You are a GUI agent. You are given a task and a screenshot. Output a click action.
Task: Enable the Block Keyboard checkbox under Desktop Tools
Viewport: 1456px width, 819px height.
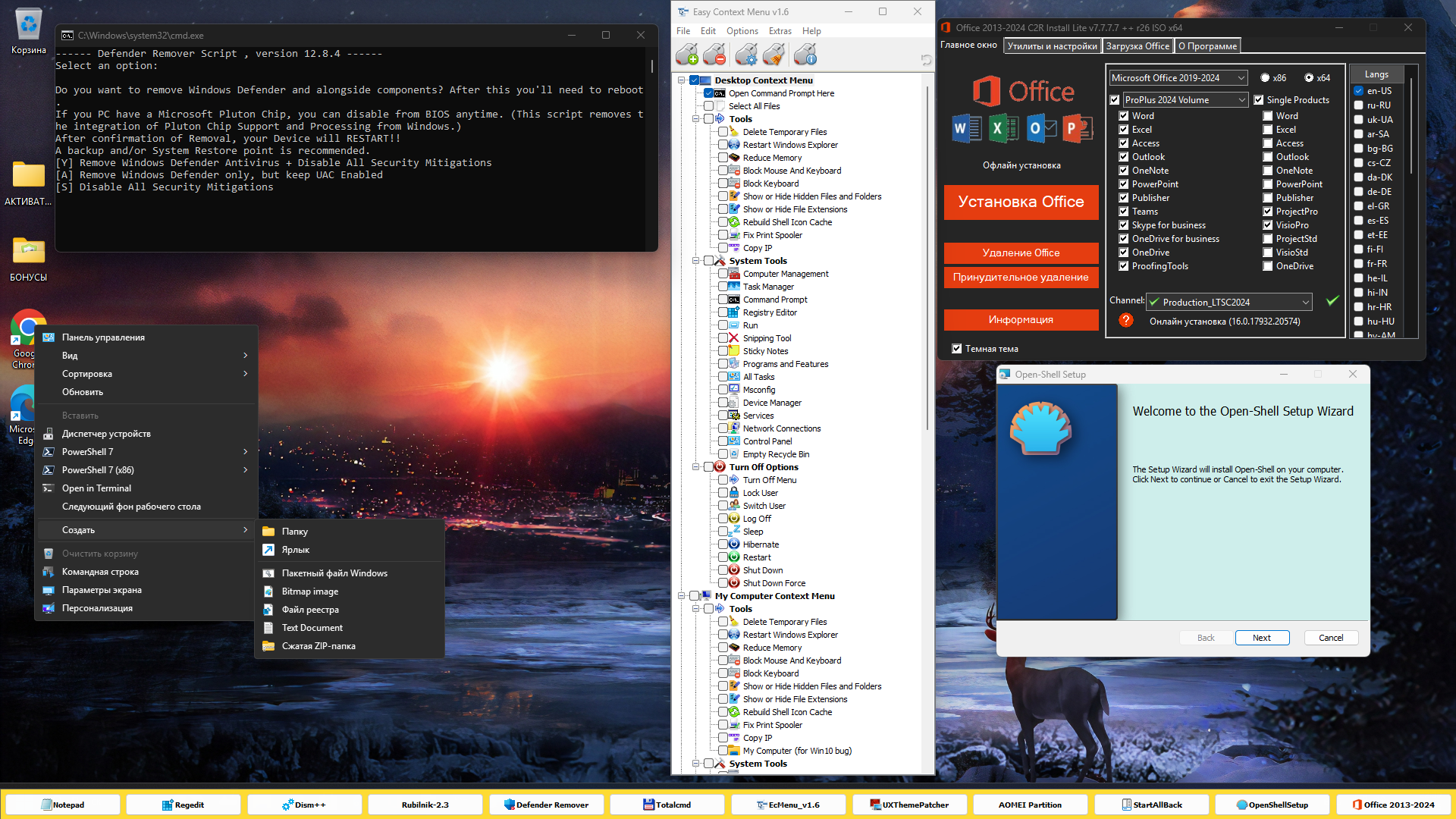tap(723, 184)
